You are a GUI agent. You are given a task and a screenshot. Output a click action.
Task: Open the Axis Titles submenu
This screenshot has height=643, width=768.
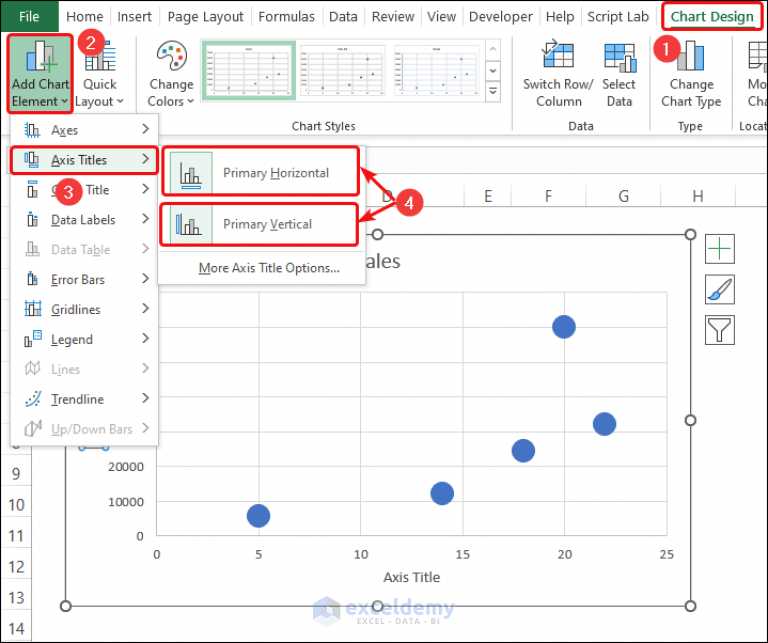tap(84, 160)
